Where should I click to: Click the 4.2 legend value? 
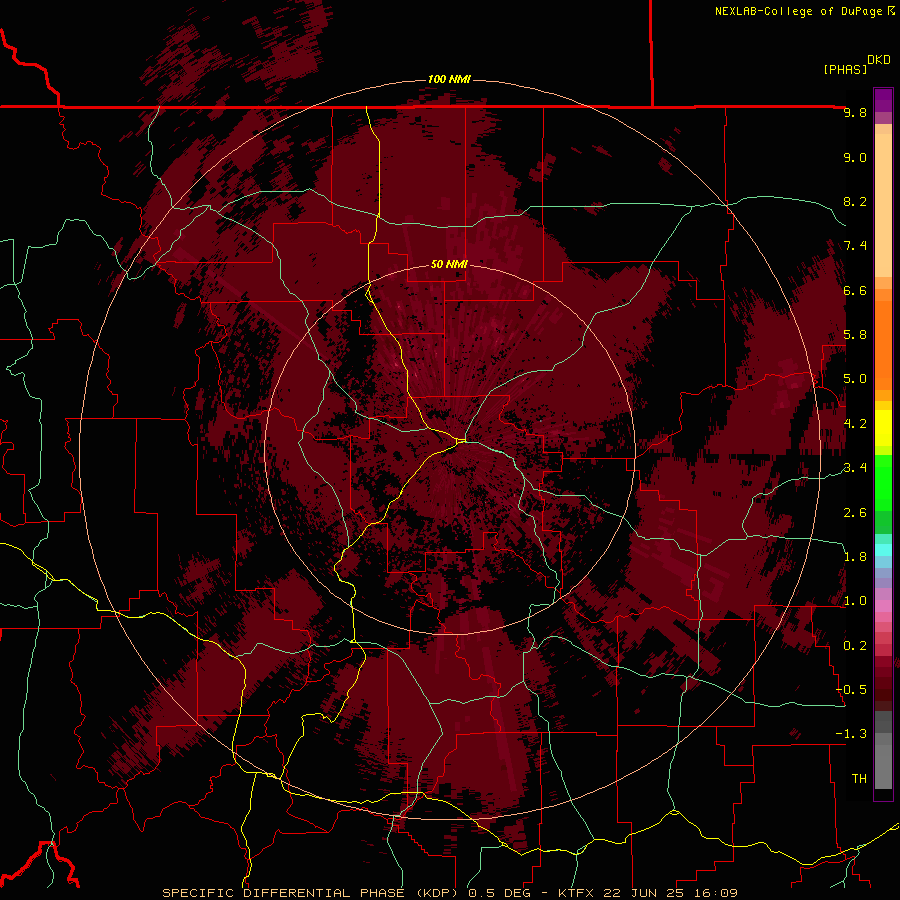coord(855,424)
